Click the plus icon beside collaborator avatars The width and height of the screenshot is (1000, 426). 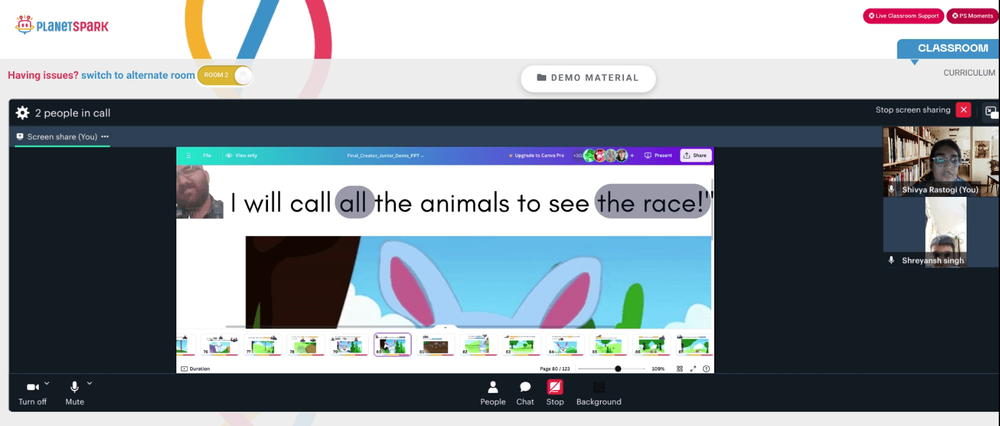(632, 155)
